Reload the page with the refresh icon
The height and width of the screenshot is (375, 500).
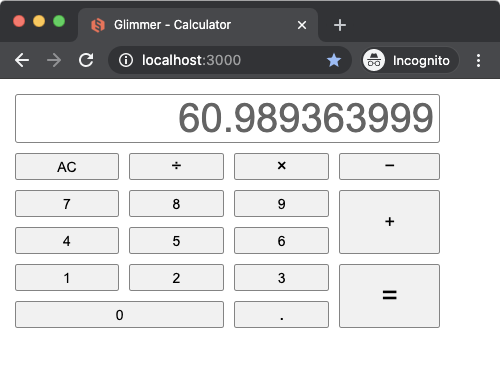86,60
